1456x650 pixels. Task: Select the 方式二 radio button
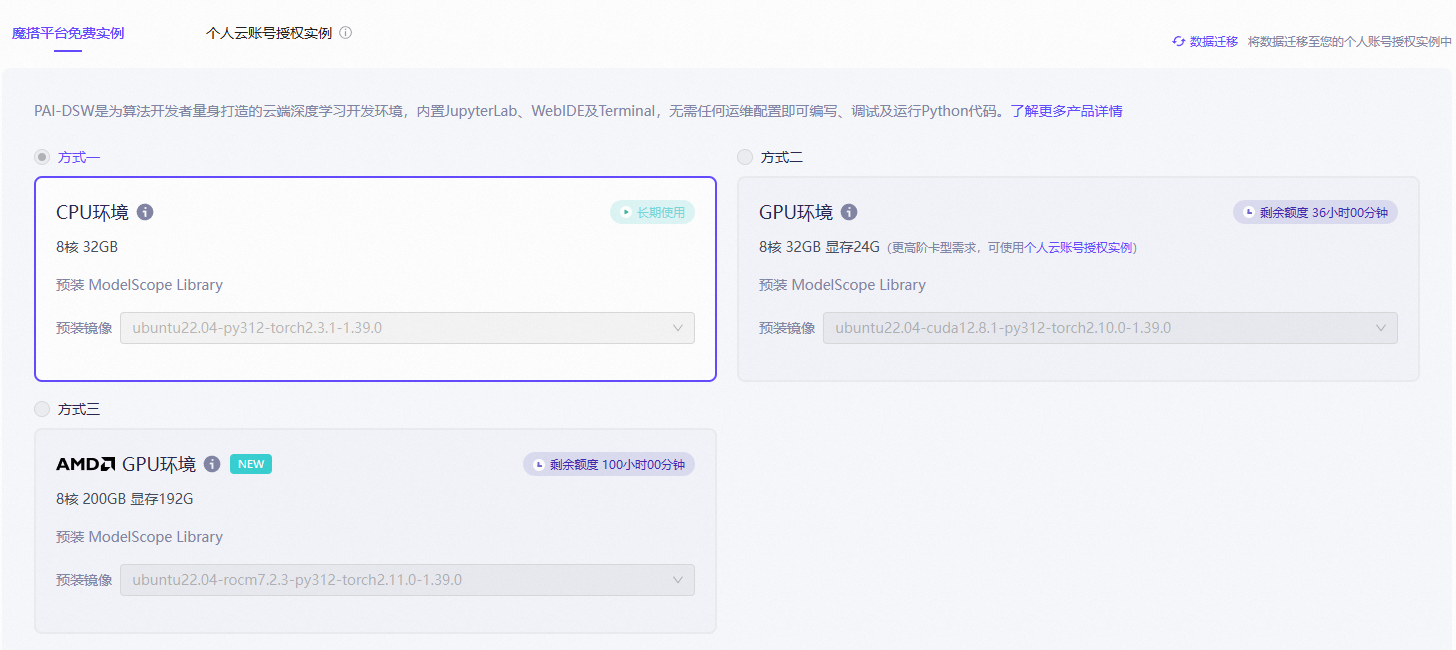click(745, 157)
